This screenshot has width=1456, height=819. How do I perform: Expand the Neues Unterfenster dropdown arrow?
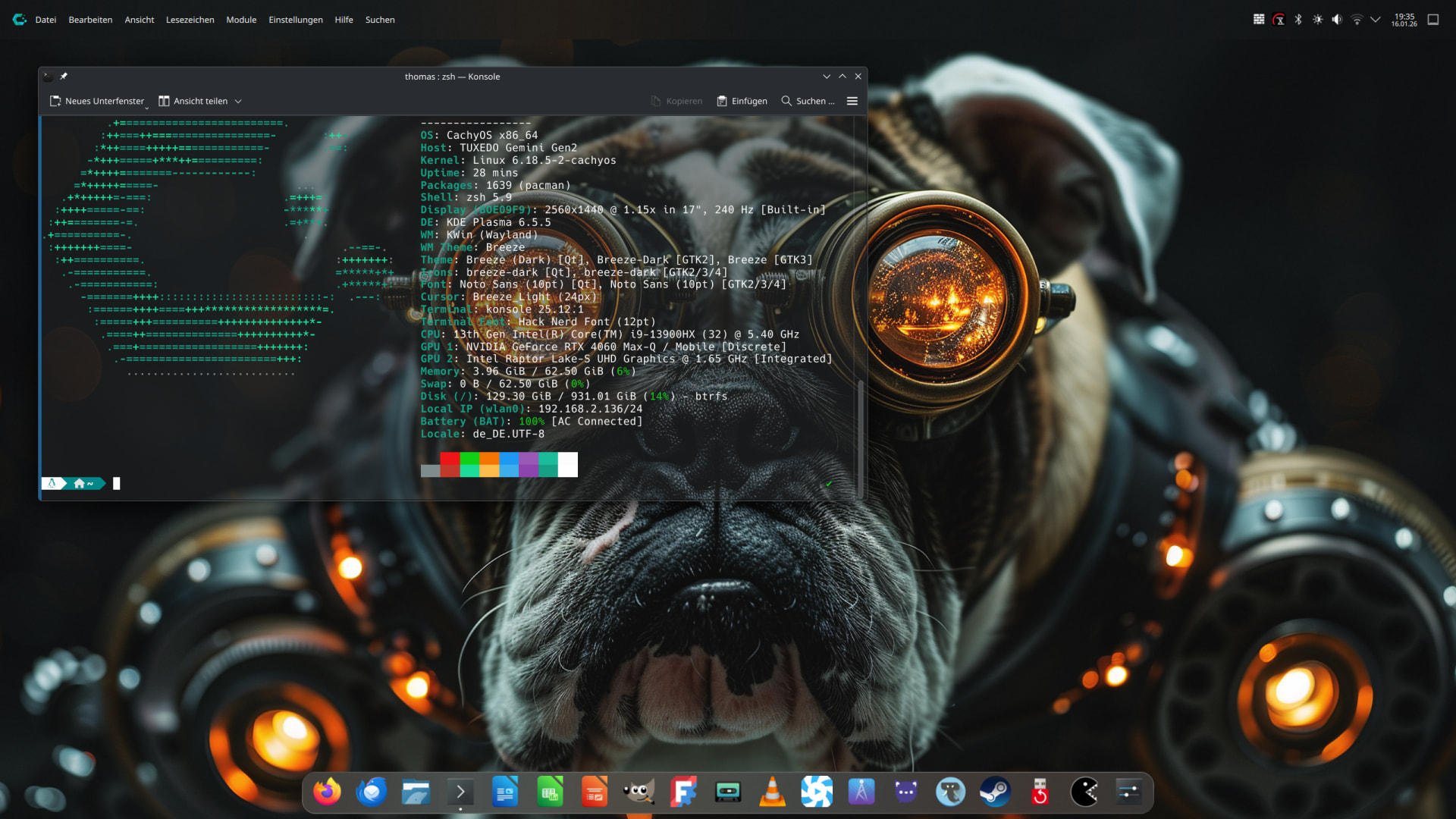coord(147,108)
